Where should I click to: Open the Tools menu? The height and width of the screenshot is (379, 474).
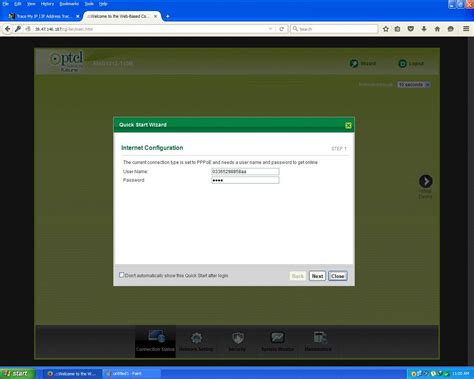click(89, 4)
